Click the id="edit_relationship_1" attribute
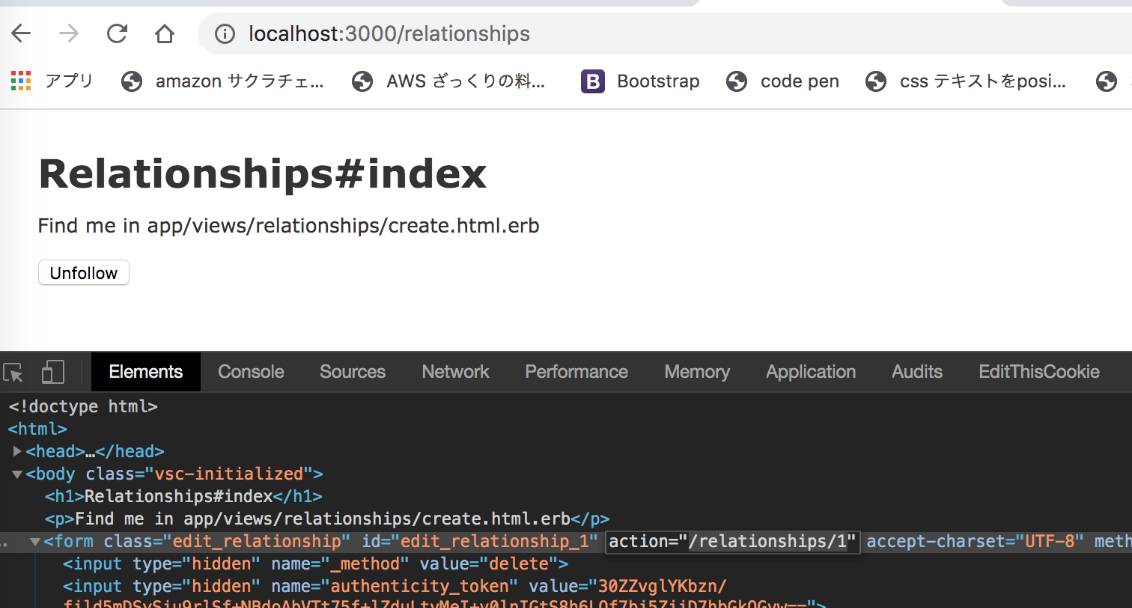 [480, 542]
